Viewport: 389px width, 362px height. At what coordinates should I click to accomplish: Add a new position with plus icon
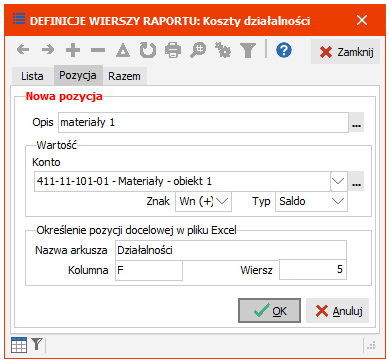click(73, 50)
